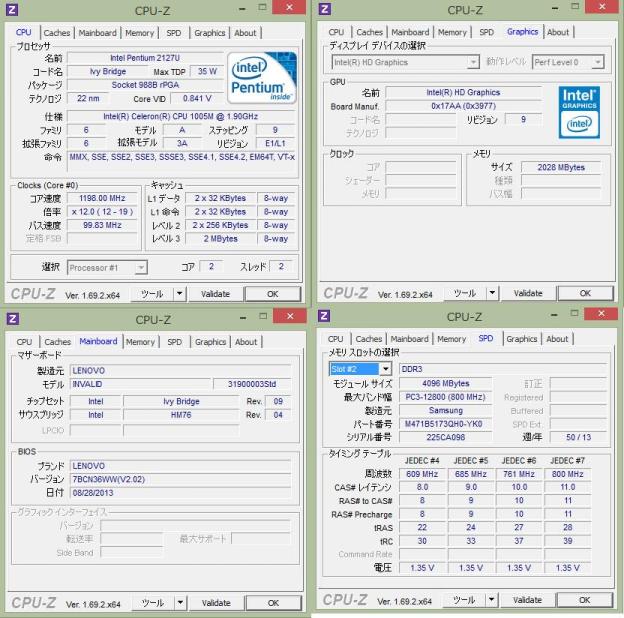Screen dimensions: 624x618
Task: Click the M471B5173QH0-YK0 part number
Action: [x=445, y=424]
